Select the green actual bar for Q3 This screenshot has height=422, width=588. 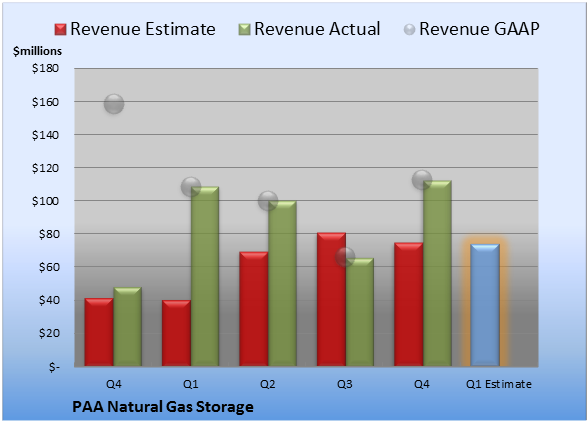point(360,312)
